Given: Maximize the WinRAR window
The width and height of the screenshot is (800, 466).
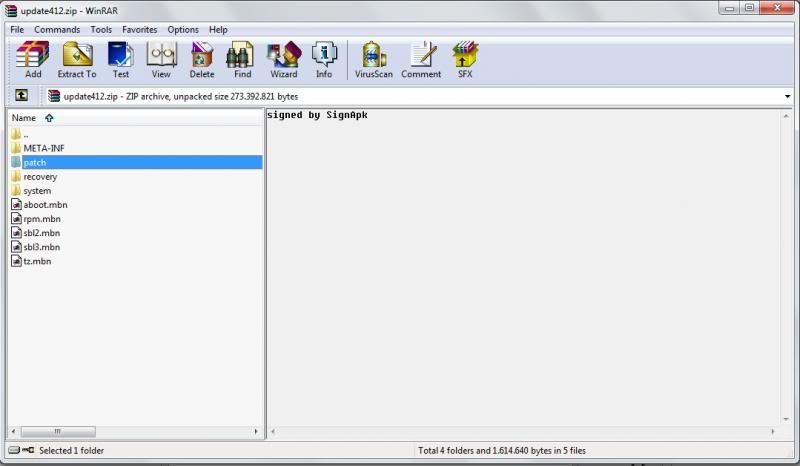Looking at the screenshot, I should [x=749, y=8].
